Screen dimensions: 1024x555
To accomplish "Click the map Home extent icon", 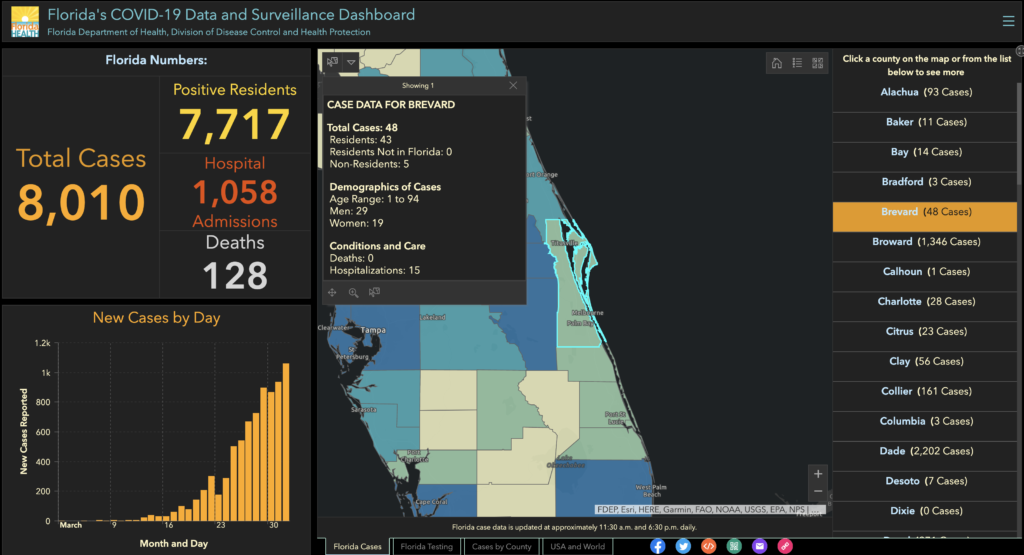I will (776, 63).
